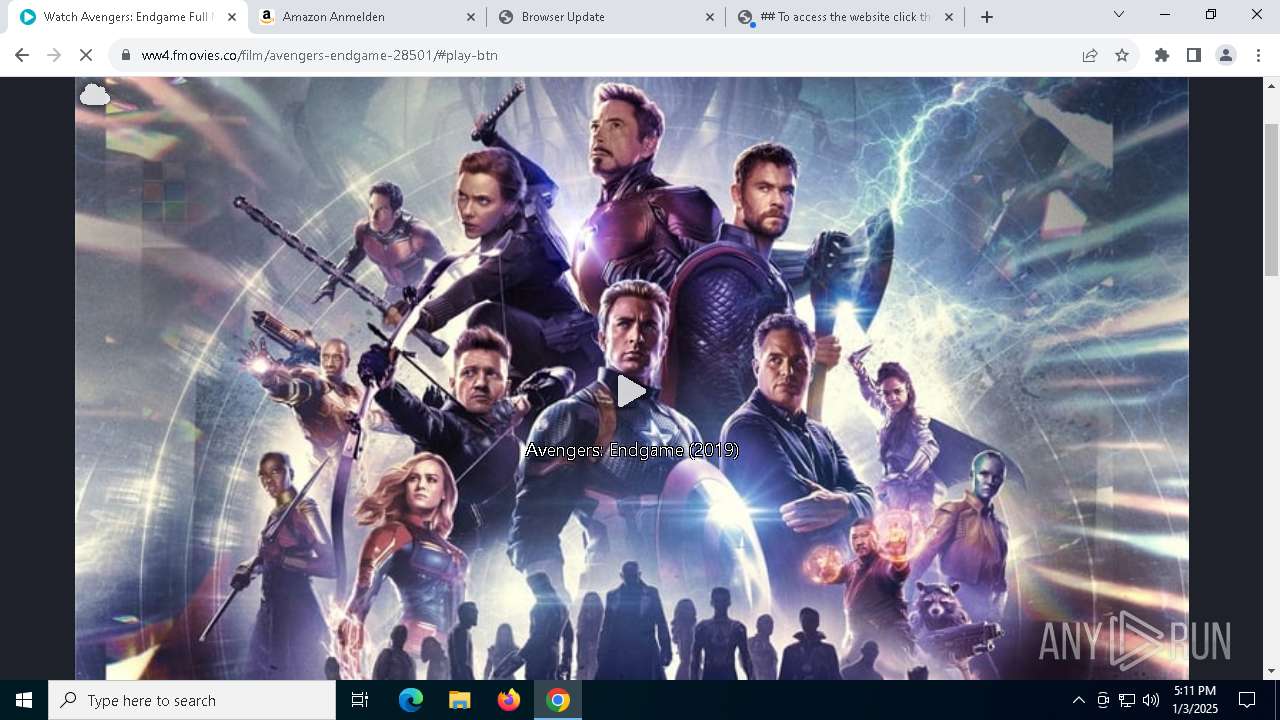Stop loading the page
This screenshot has height=720, width=1280.
86,55
